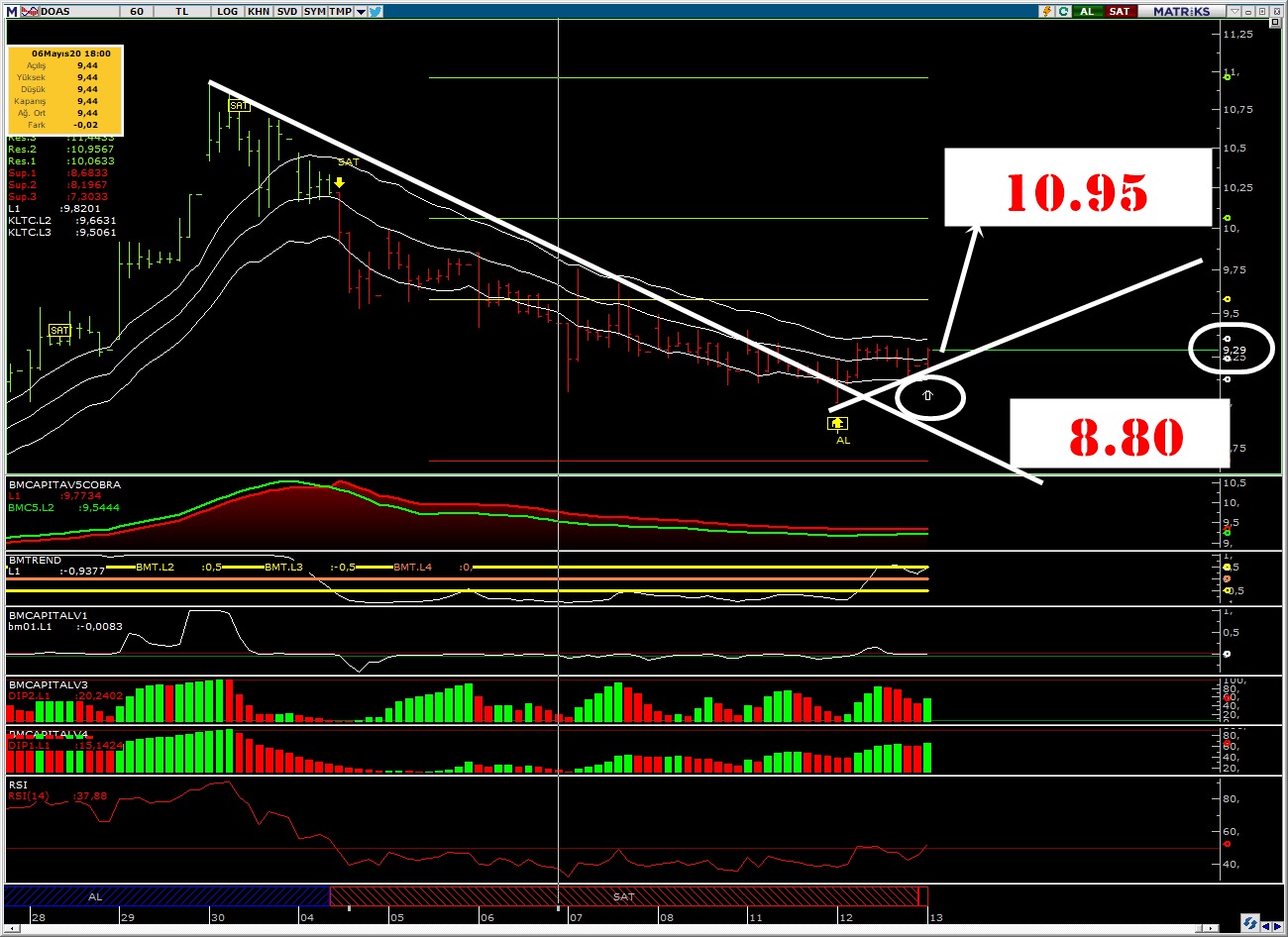The height and width of the screenshot is (937, 1288).
Task: Open the chart type icon beside DOAS
Action: point(29,11)
